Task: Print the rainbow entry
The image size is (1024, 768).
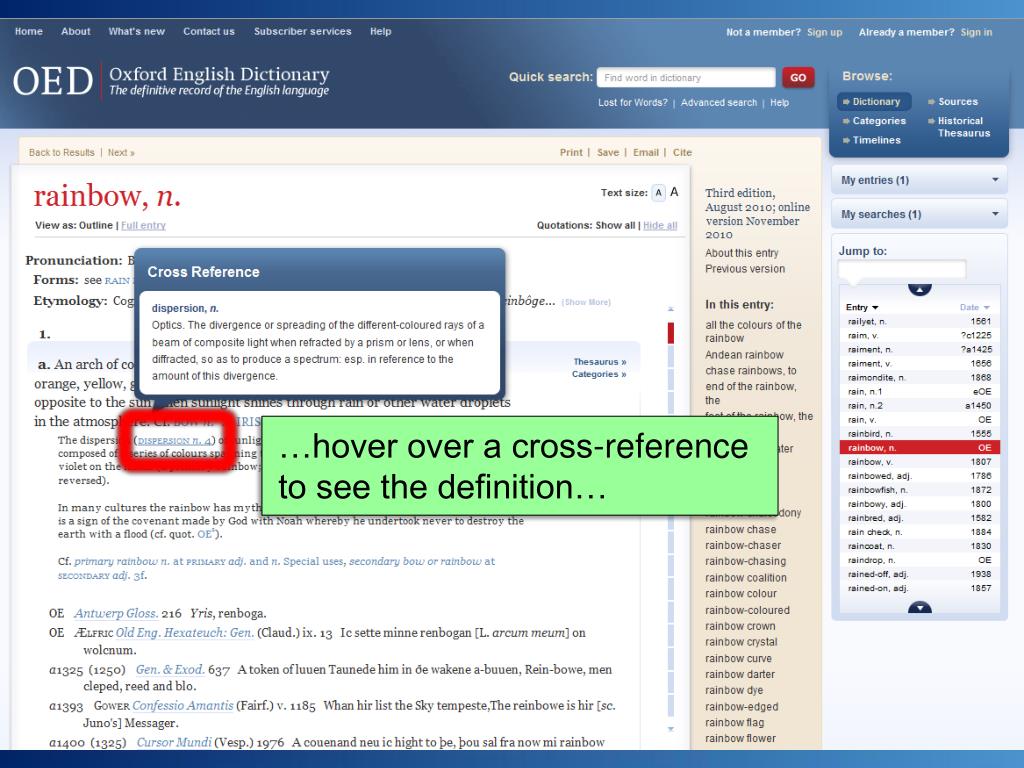Action: (571, 152)
